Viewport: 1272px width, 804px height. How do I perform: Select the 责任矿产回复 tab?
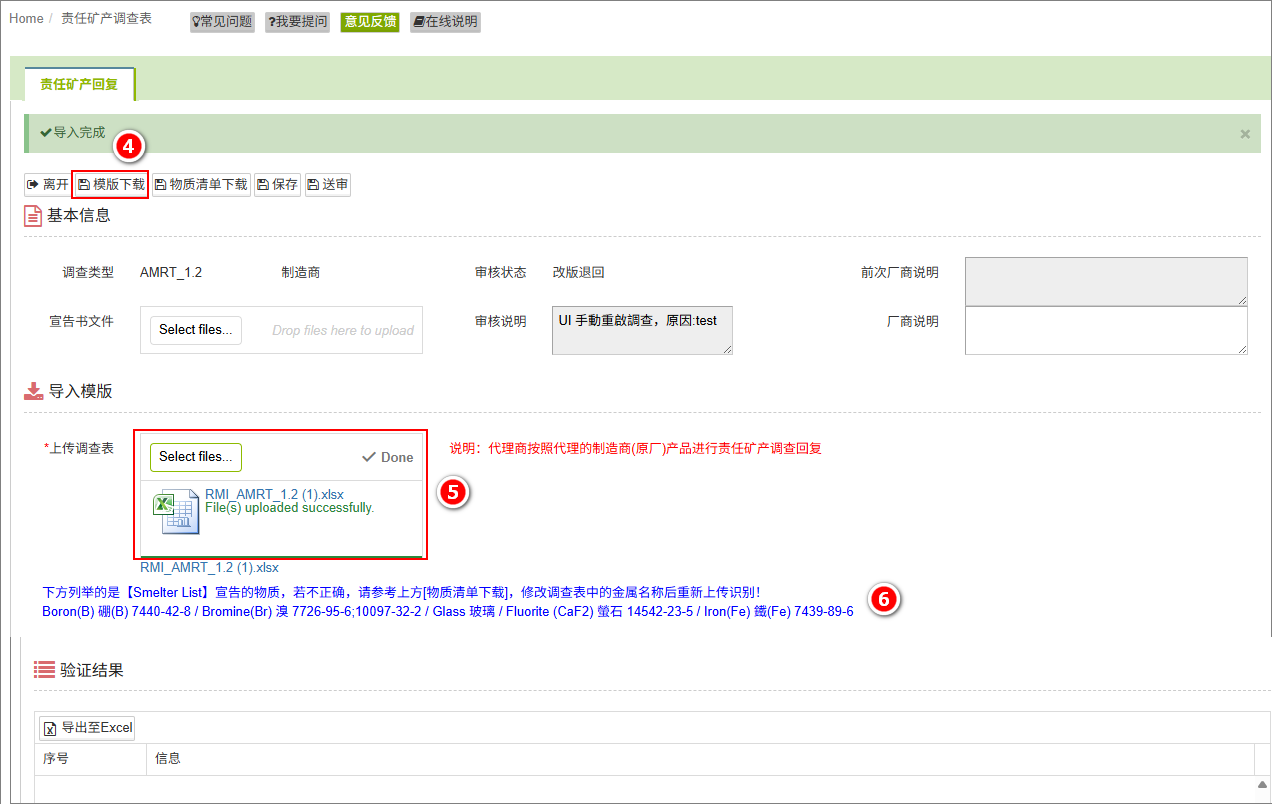pyautogui.click(x=79, y=85)
